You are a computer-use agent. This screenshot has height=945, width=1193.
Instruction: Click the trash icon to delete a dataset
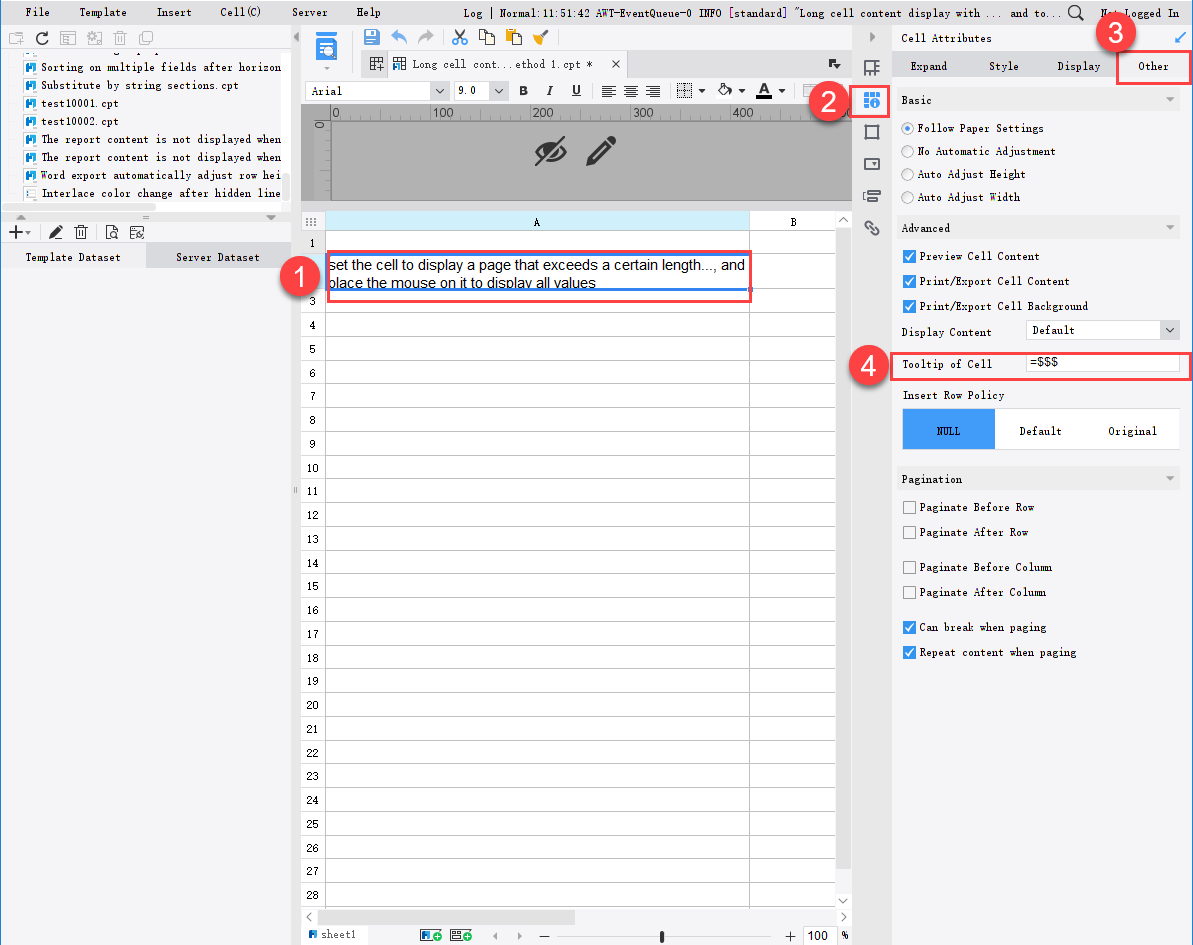click(x=81, y=231)
